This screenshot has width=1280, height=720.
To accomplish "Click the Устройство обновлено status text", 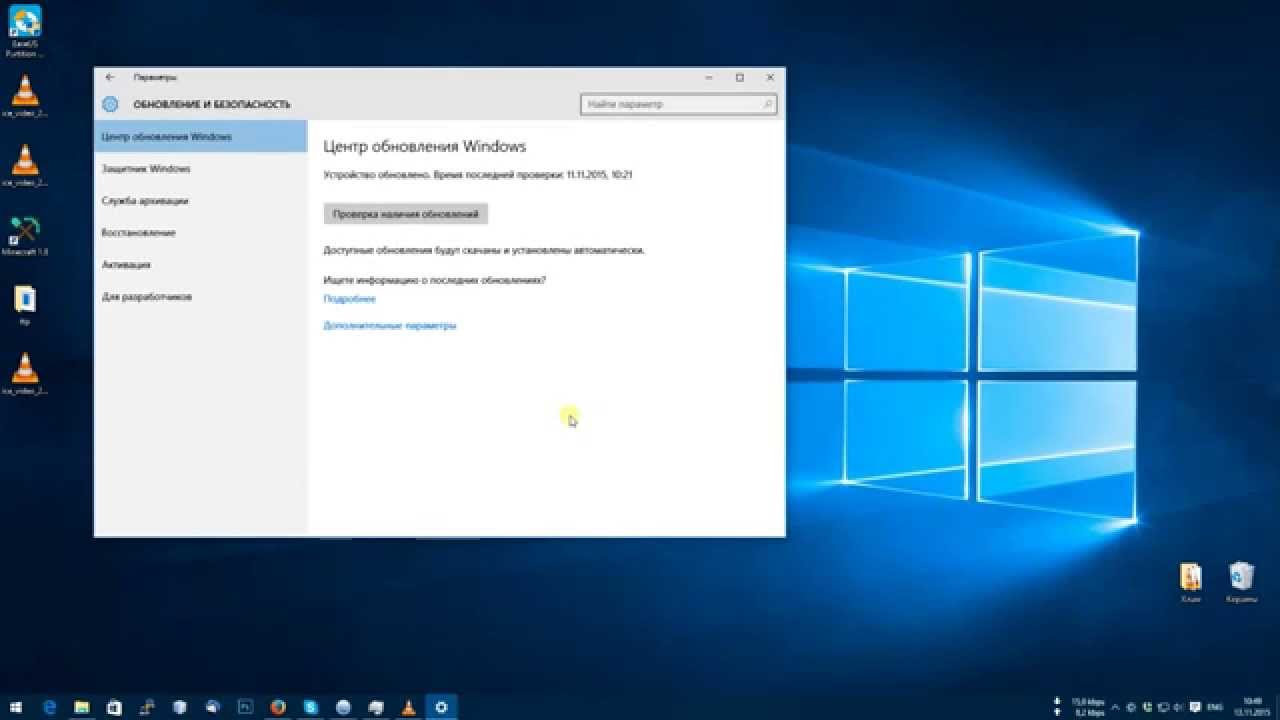I will click(478, 175).
